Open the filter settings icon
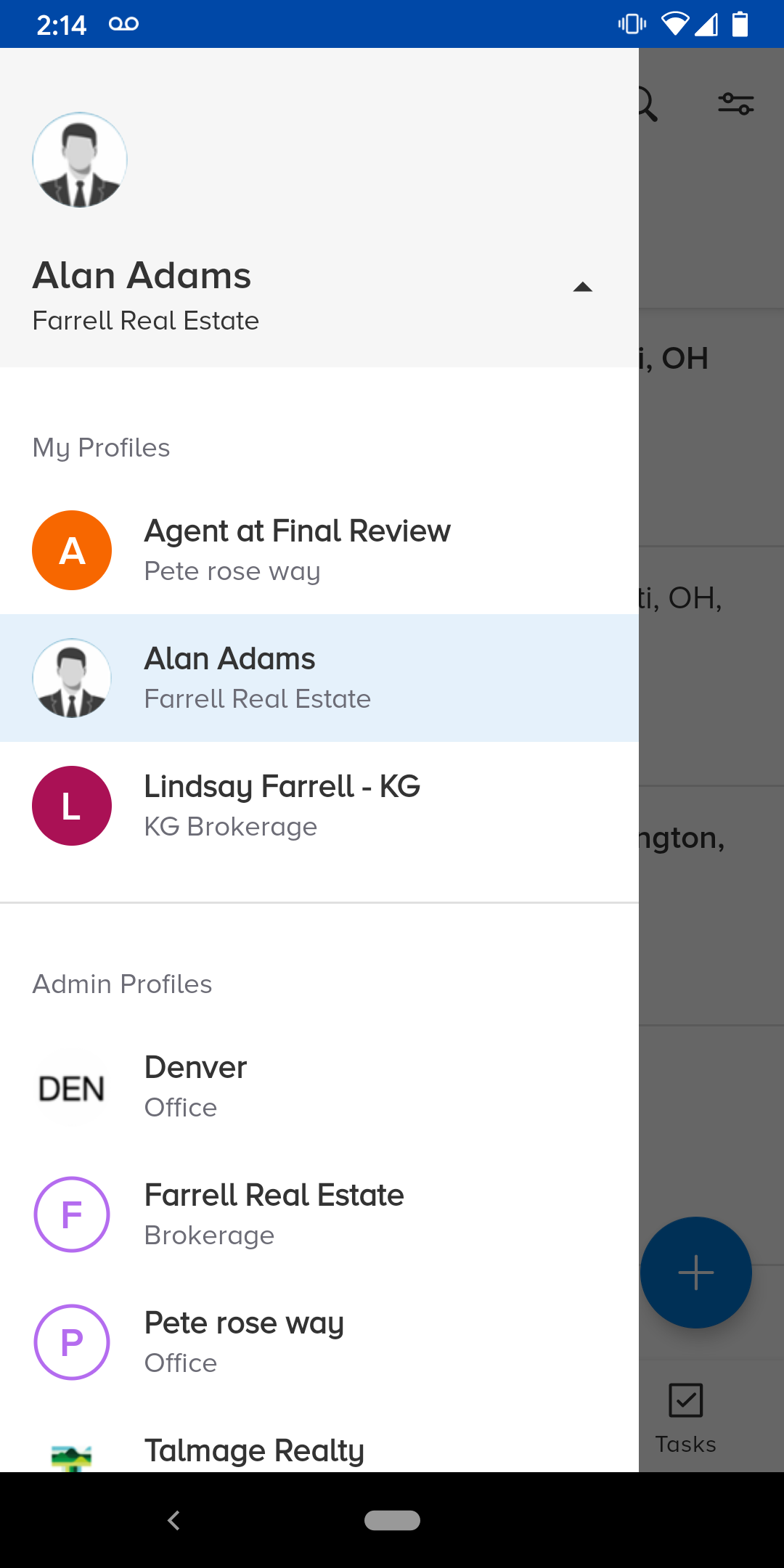The width and height of the screenshot is (784, 1568). (x=738, y=104)
